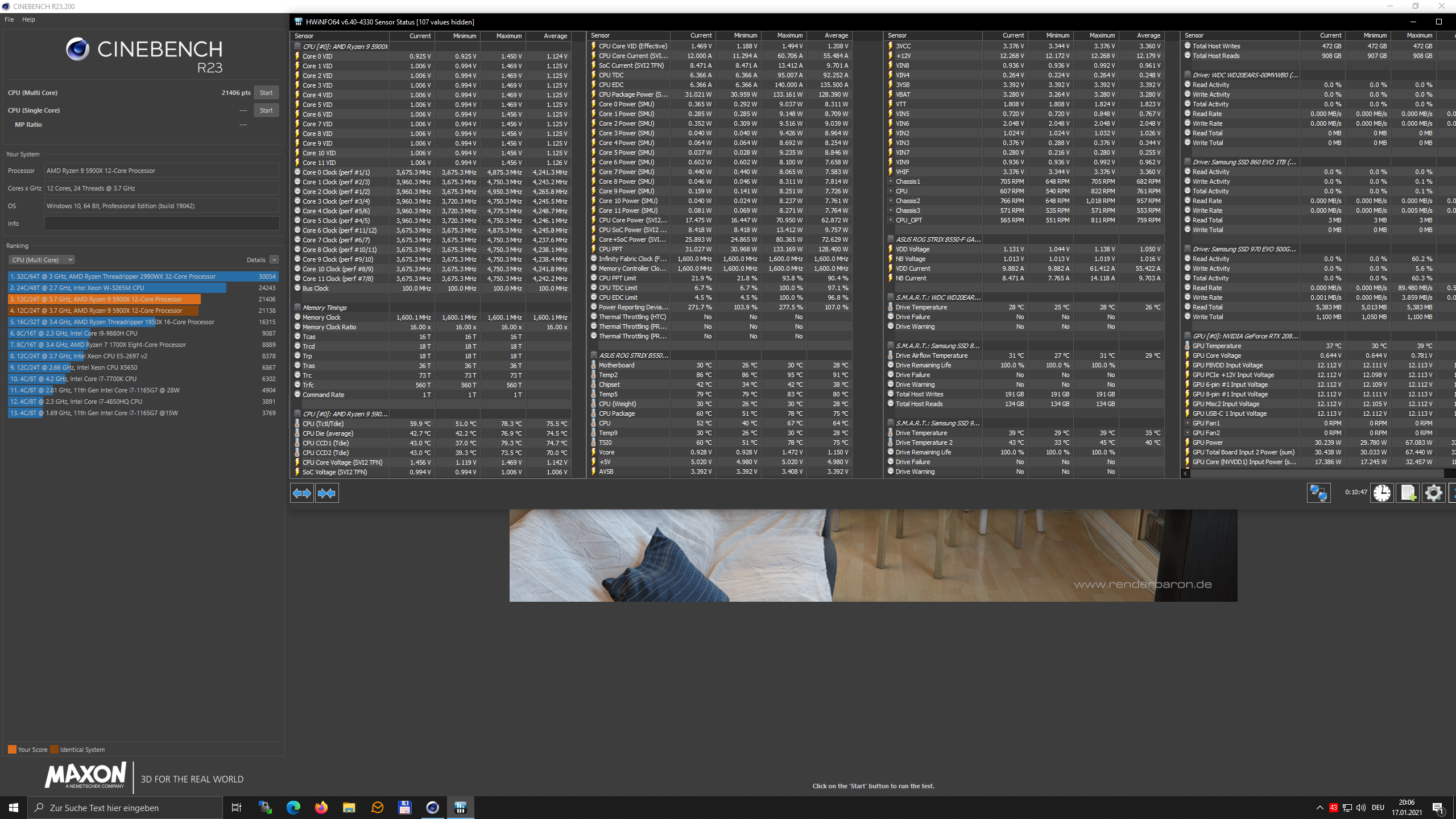Open File Explorer from the taskbar
The image size is (1456, 819).
(349, 808)
